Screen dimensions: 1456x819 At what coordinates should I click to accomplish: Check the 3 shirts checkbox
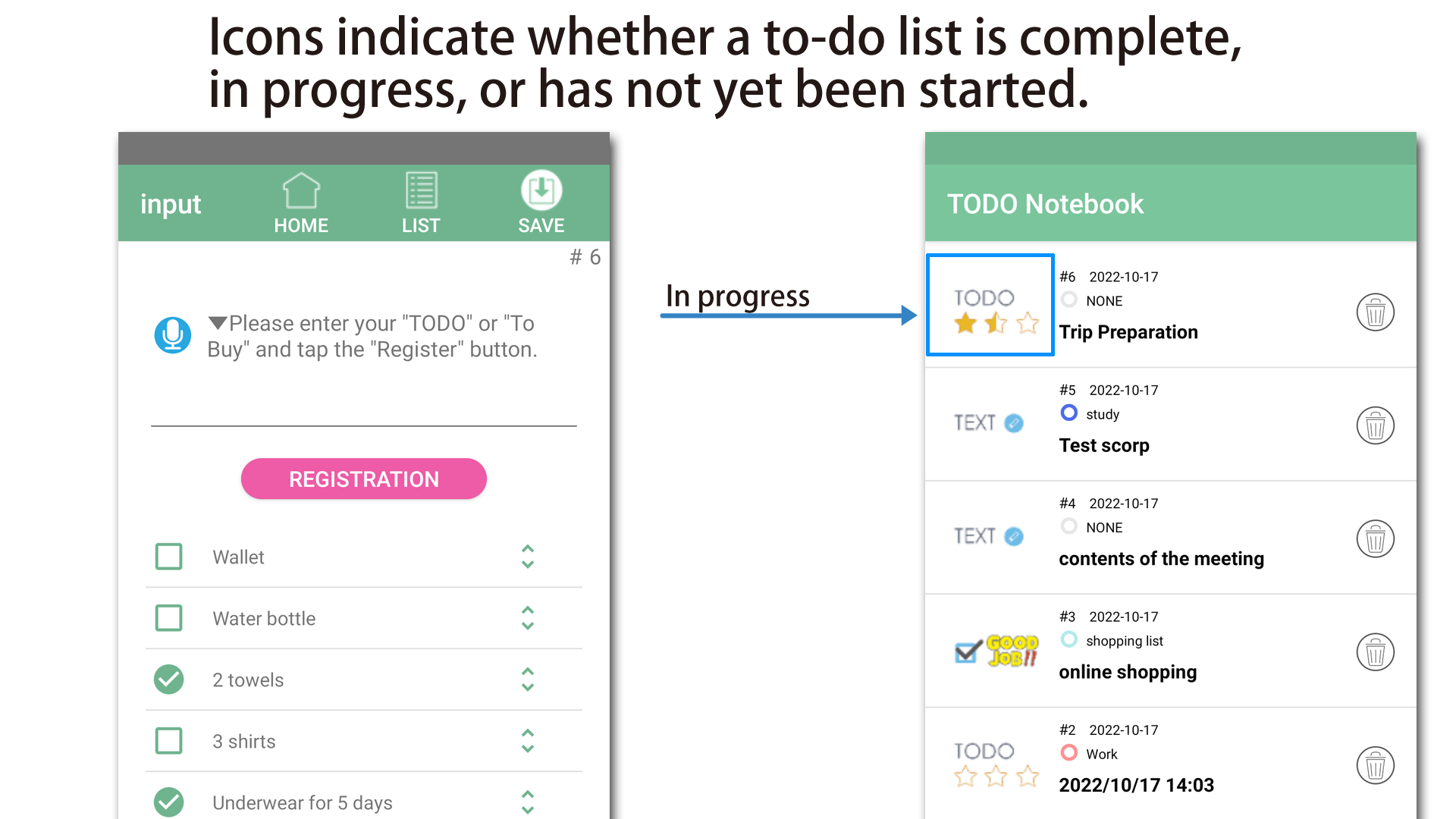click(x=168, y=741)
